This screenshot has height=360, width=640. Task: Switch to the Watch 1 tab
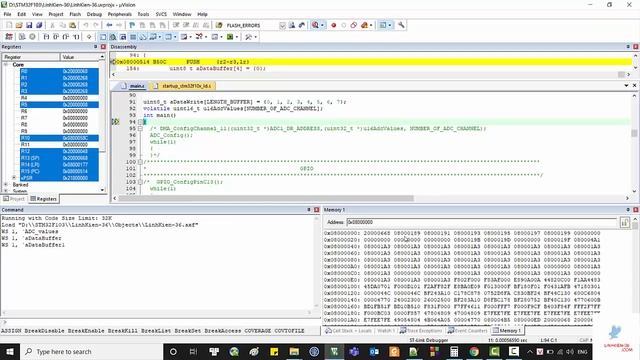click(x=385, y=331)
